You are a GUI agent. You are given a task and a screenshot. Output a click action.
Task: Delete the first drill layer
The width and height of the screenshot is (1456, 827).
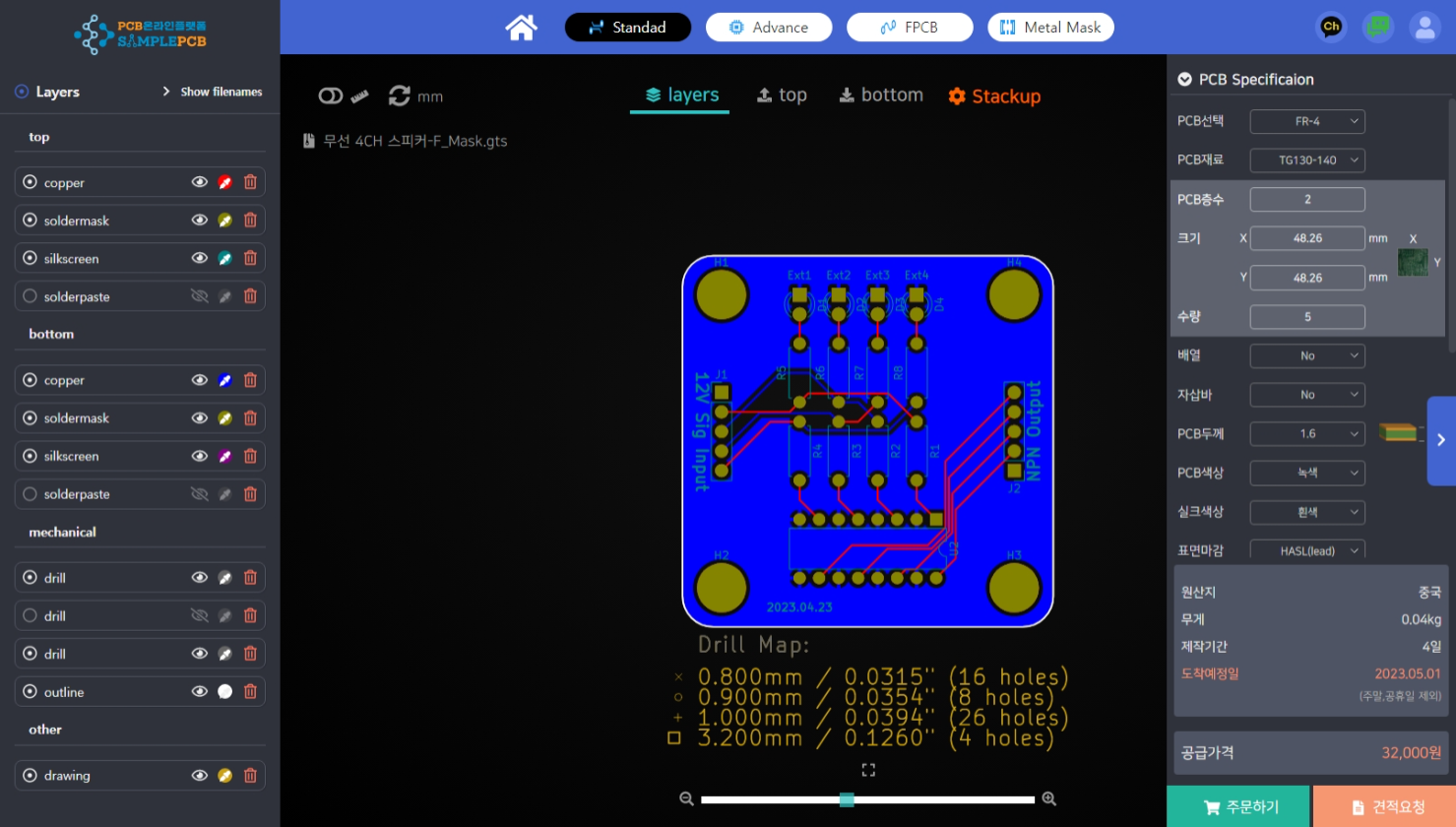(x=250, y=578)
